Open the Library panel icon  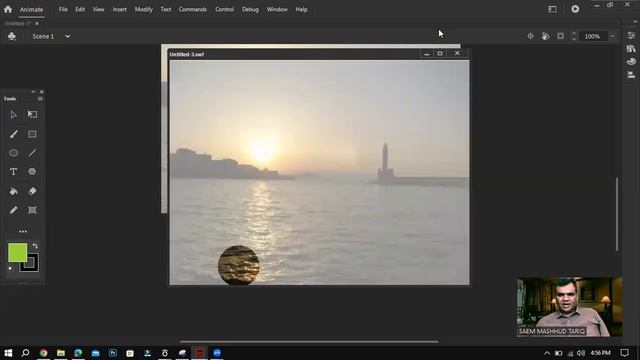(x=631, y=49)
